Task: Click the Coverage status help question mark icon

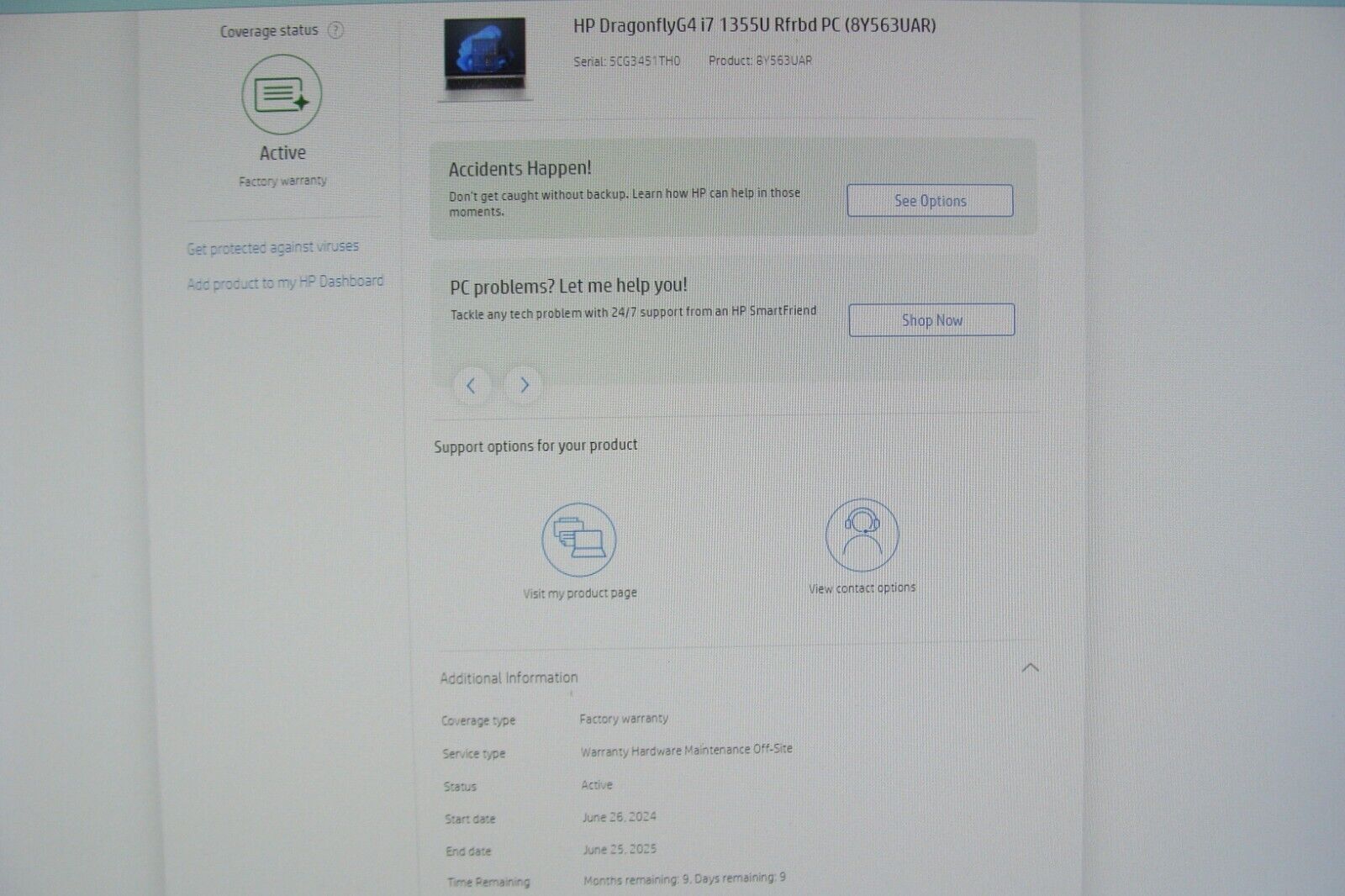Action: tap(335, 31)
